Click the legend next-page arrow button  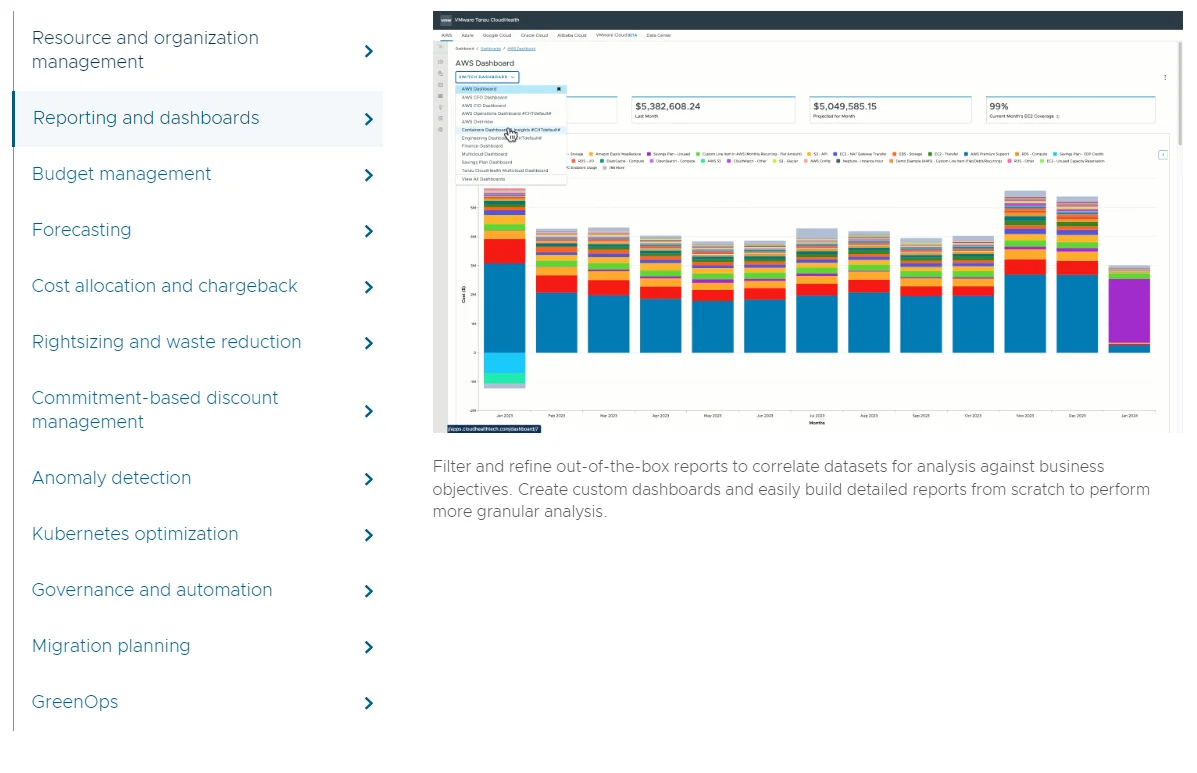tap(1163, 155)
